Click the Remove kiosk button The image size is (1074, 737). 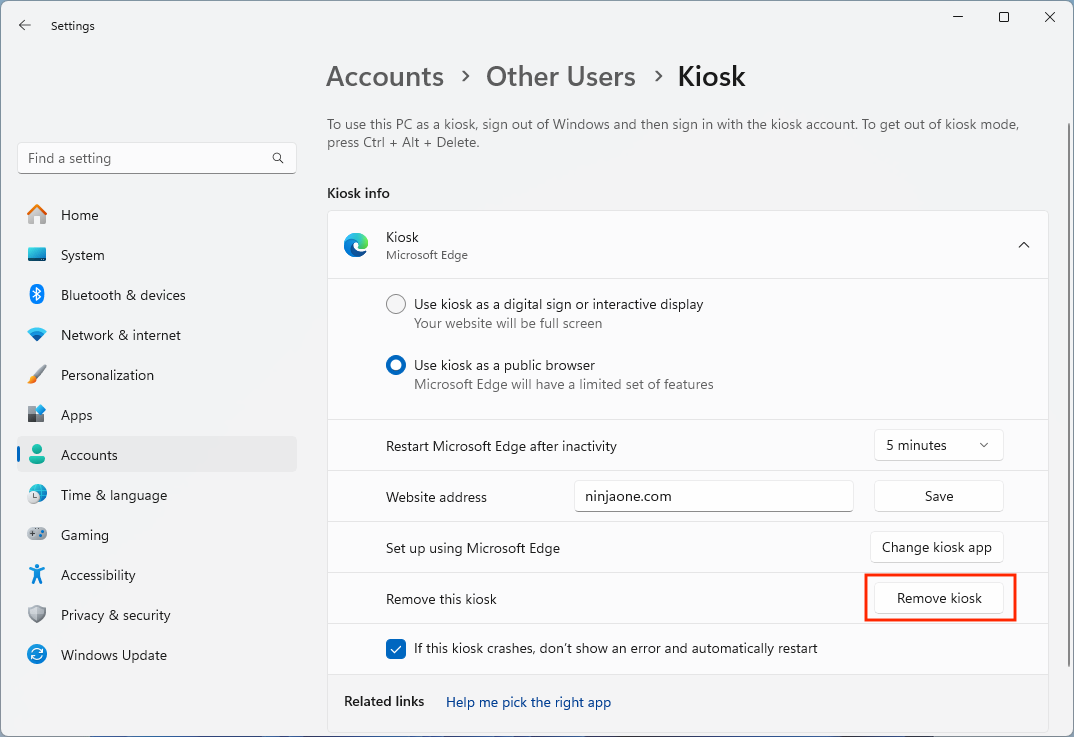pos(939,598)
